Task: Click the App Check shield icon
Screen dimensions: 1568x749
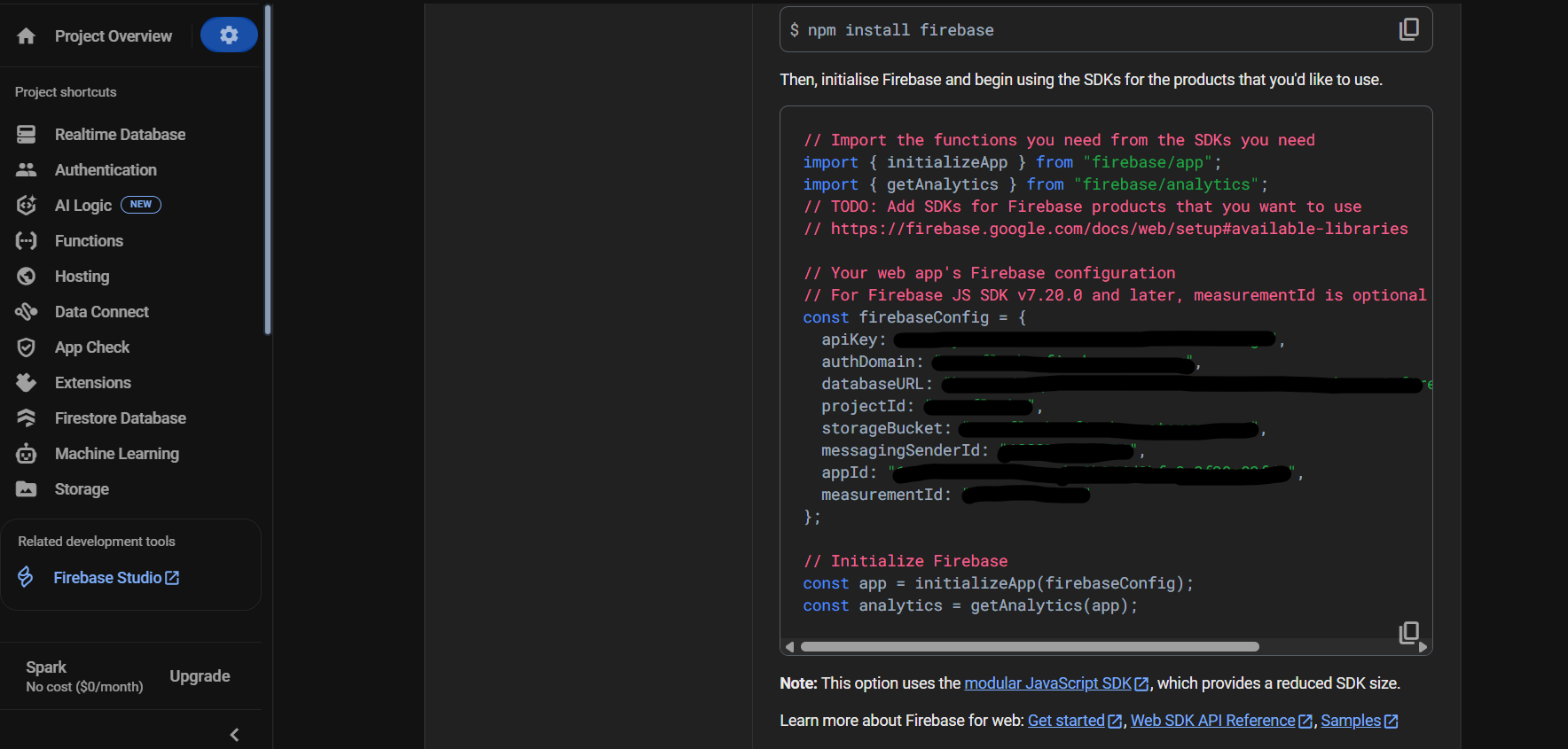Action: pyautogui.click(x=27, y=347)
